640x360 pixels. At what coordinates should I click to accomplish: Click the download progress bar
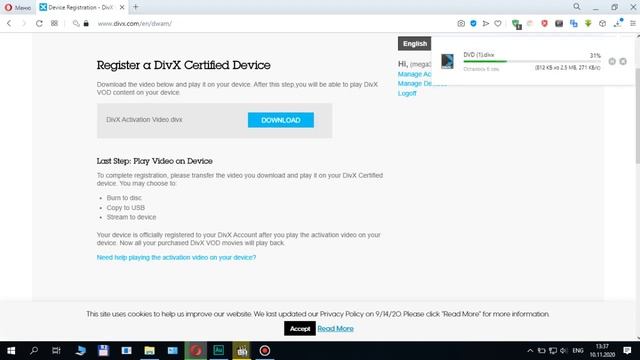point(532,61)
